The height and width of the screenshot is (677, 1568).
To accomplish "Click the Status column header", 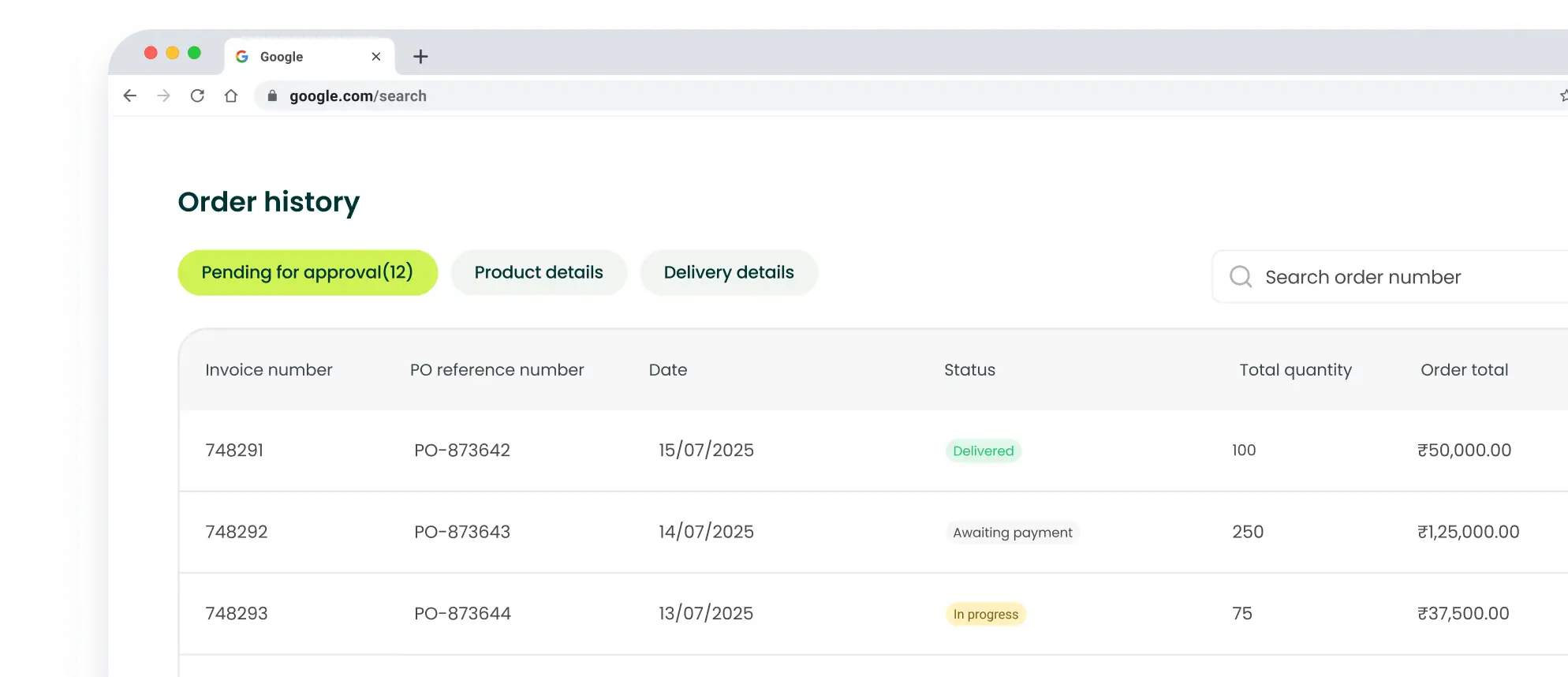I will [969, 369].
